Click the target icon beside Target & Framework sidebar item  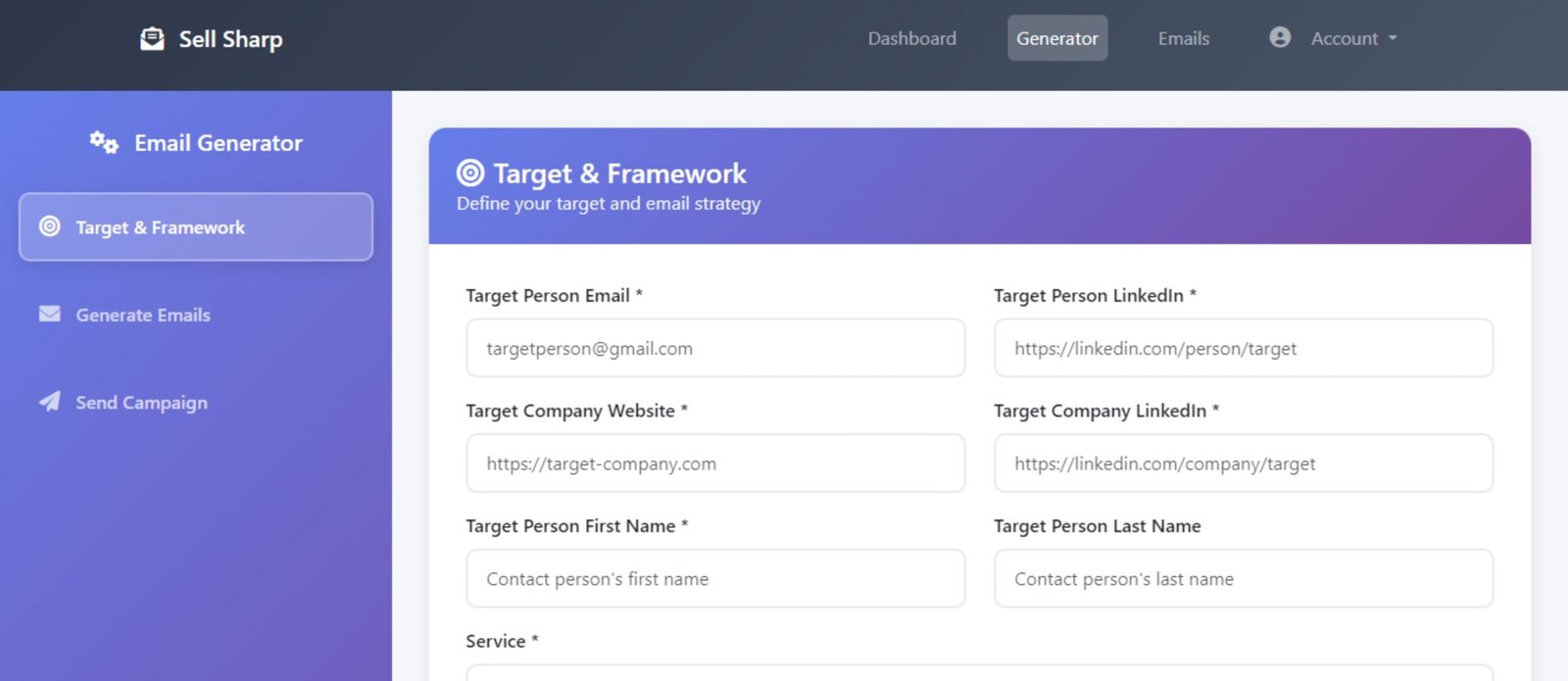click(50, 226)
